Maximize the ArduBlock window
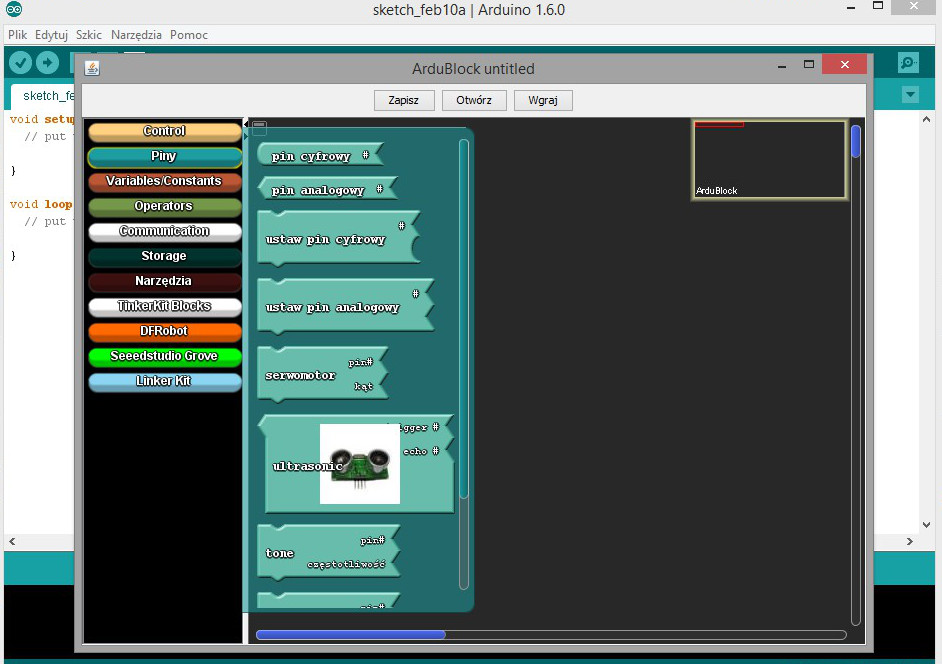 coord(809,64)
